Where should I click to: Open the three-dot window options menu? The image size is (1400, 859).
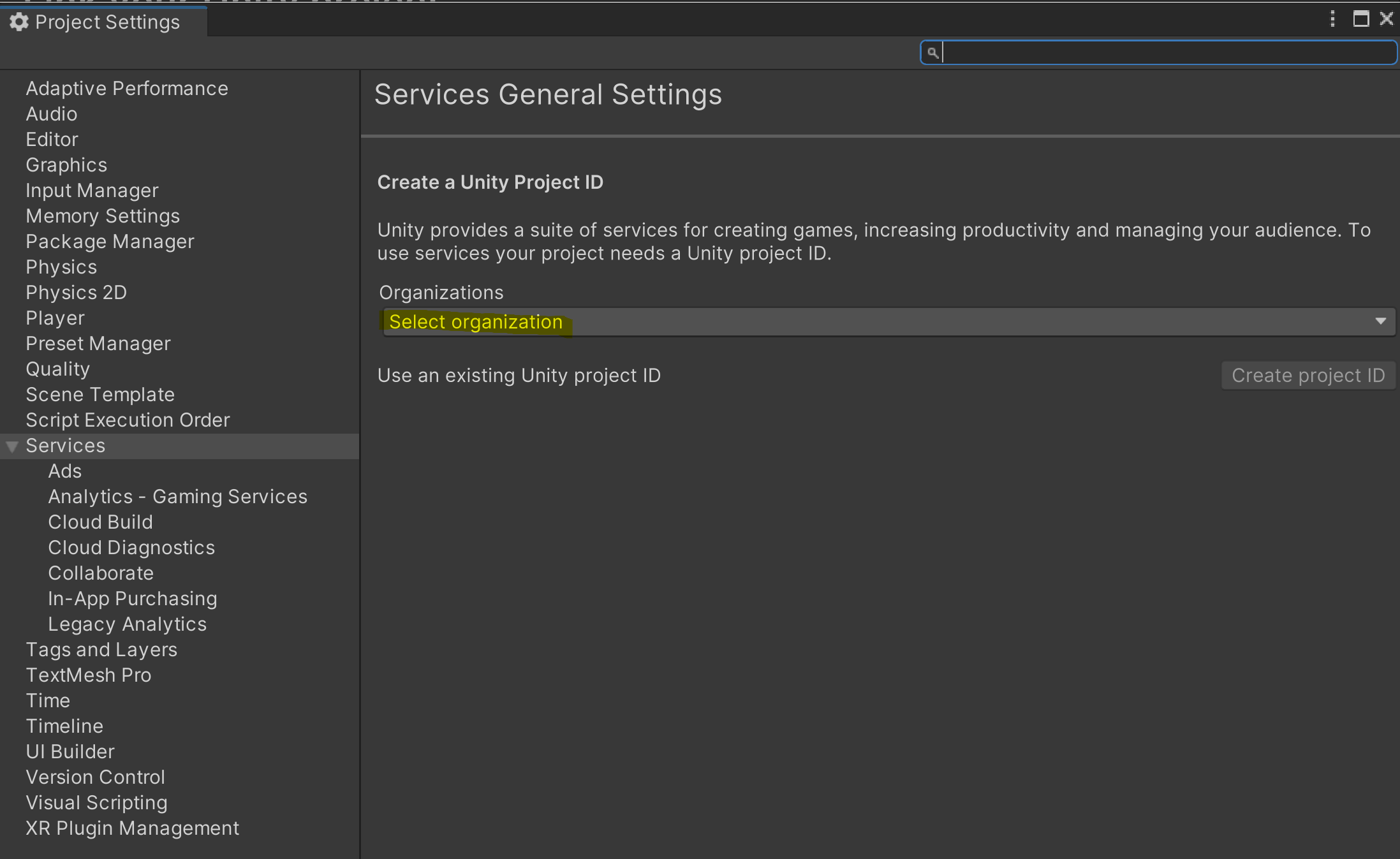[1332, 18]
